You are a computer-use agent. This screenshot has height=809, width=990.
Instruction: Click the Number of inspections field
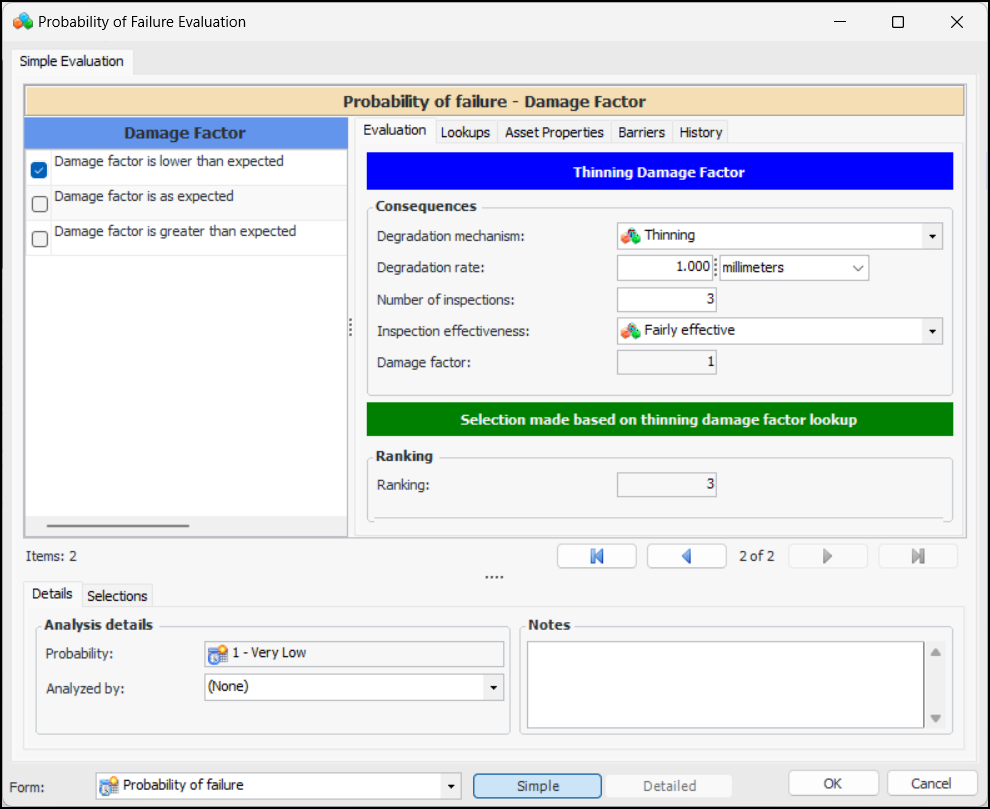(x=666, y=299)
